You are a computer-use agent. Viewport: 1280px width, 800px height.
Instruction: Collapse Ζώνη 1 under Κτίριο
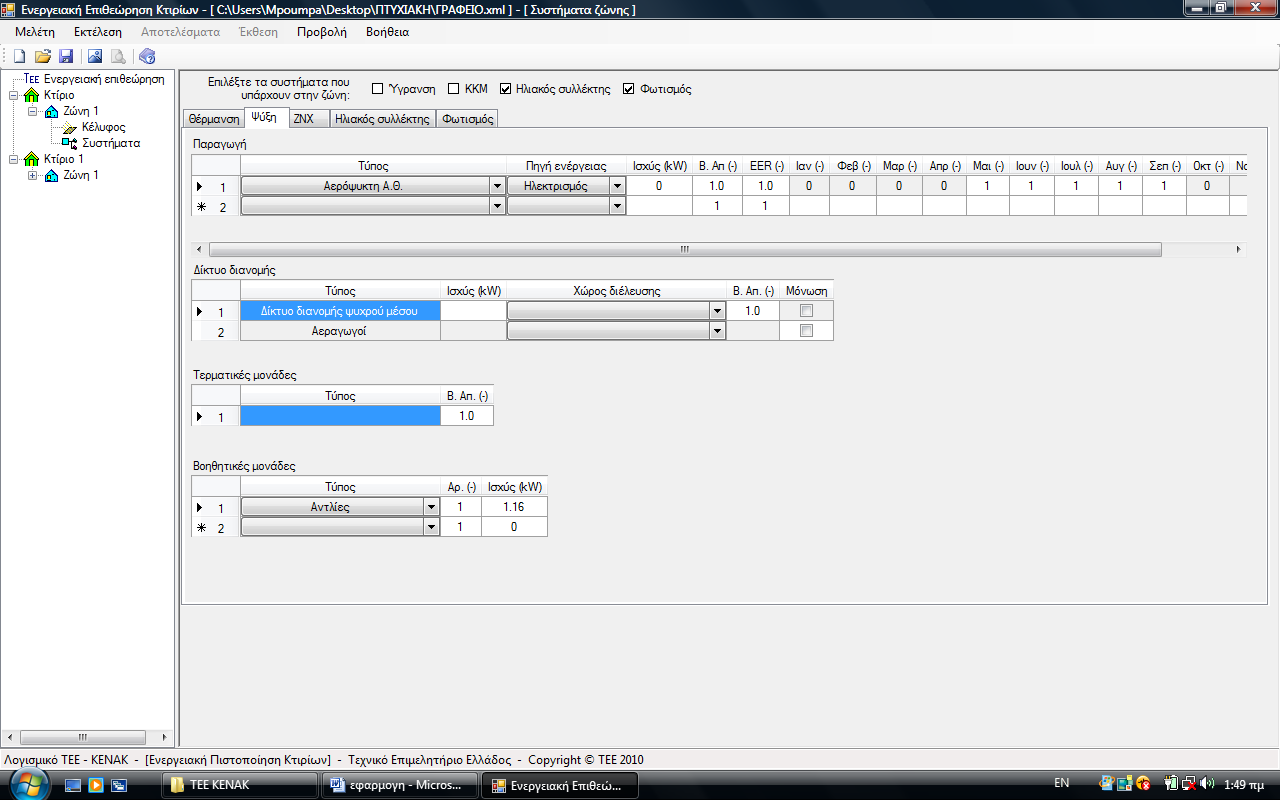click(33, 111)
